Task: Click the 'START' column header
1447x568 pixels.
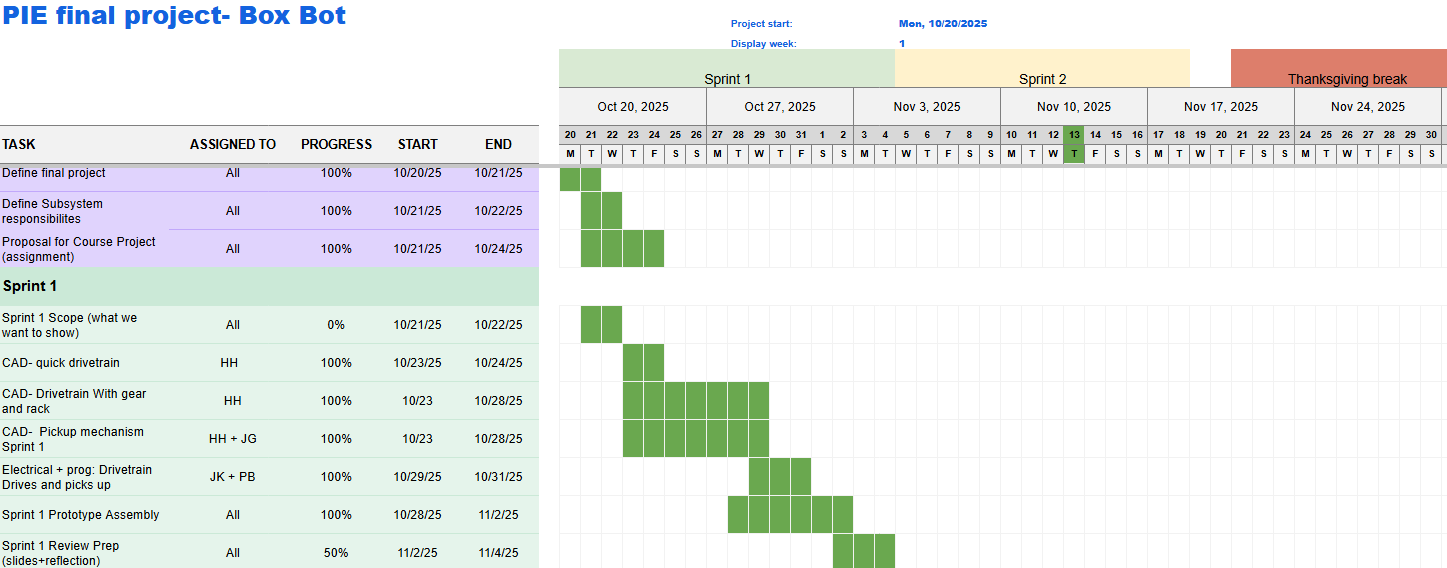Action: click(x=417, y=144)
